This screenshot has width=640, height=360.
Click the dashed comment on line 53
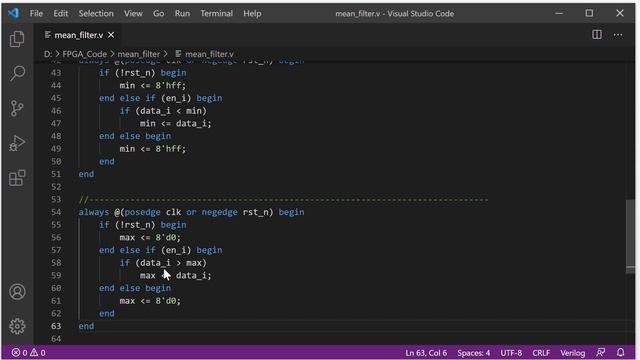click(283, 199)
